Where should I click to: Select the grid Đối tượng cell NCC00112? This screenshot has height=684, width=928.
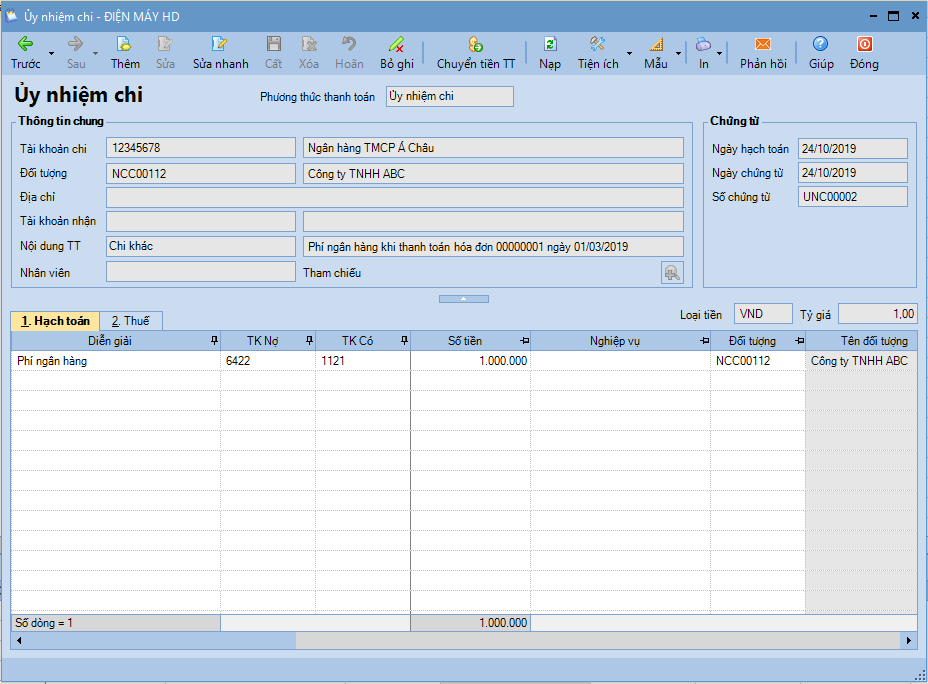click(x=758, y=361)
